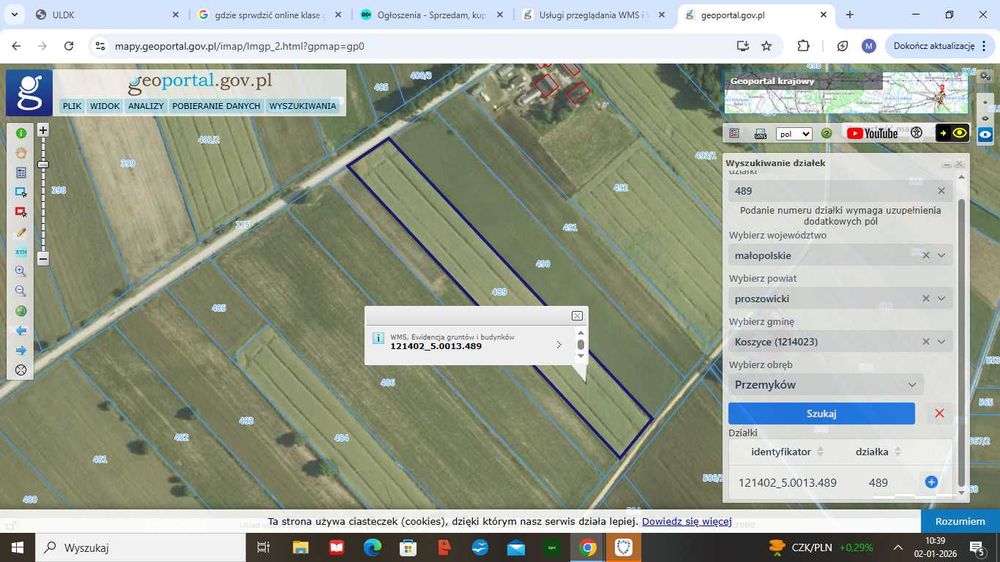The height and width of the screenshot is (562, 1000).
Task: Click the green identify info tool
Action: [x=21, y=133]
